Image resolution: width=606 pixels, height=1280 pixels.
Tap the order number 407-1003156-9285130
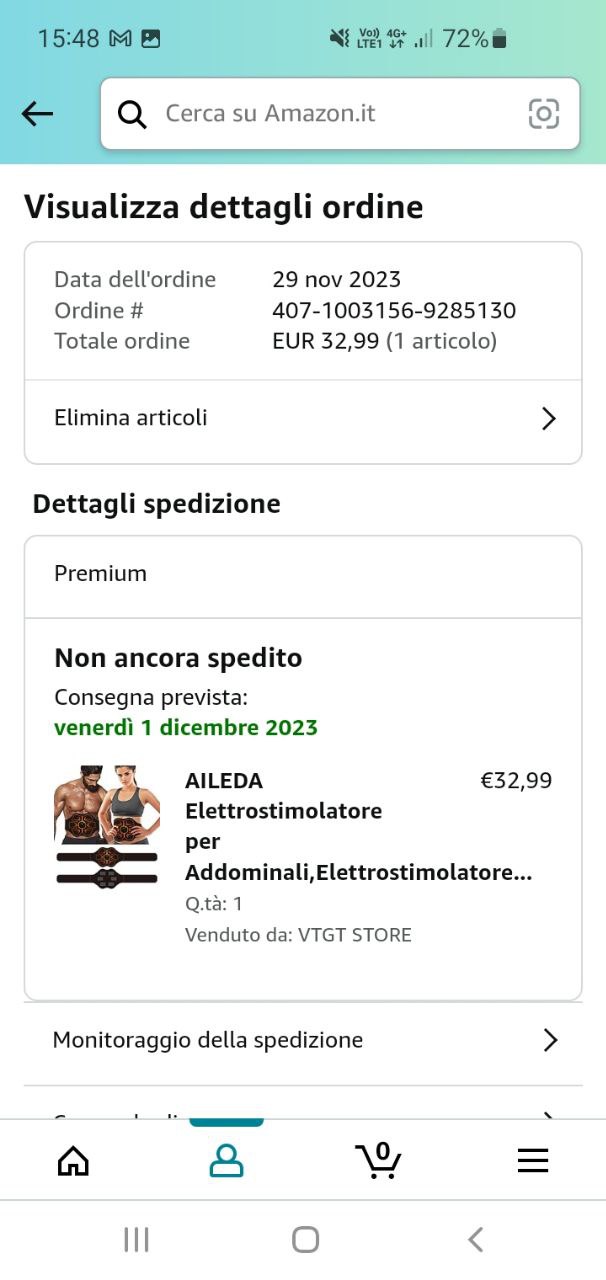pos(394,311)
